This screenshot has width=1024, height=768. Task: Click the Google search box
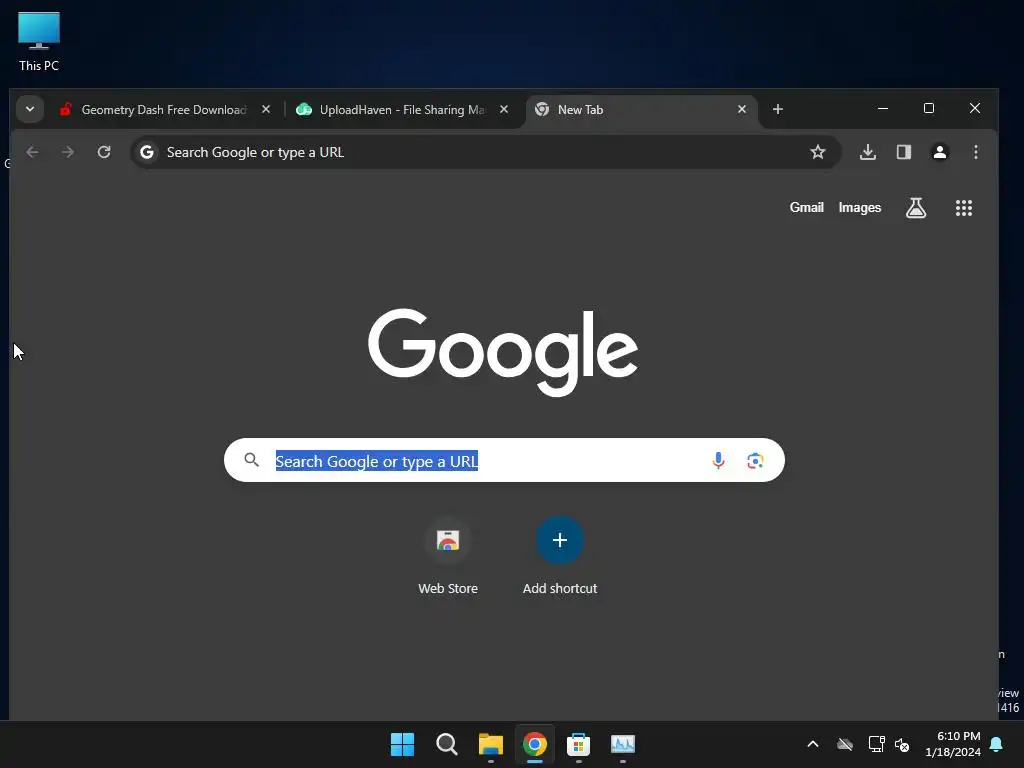pos(504,460)
